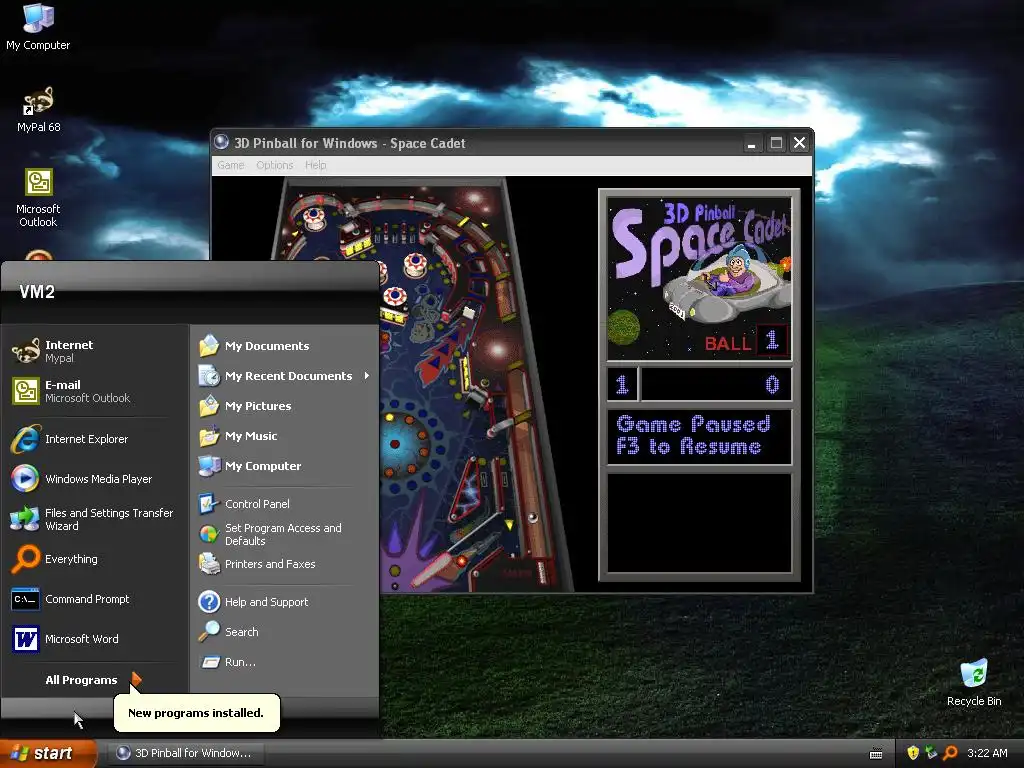Open My Documents in the Start menu

tap(285, 345)
